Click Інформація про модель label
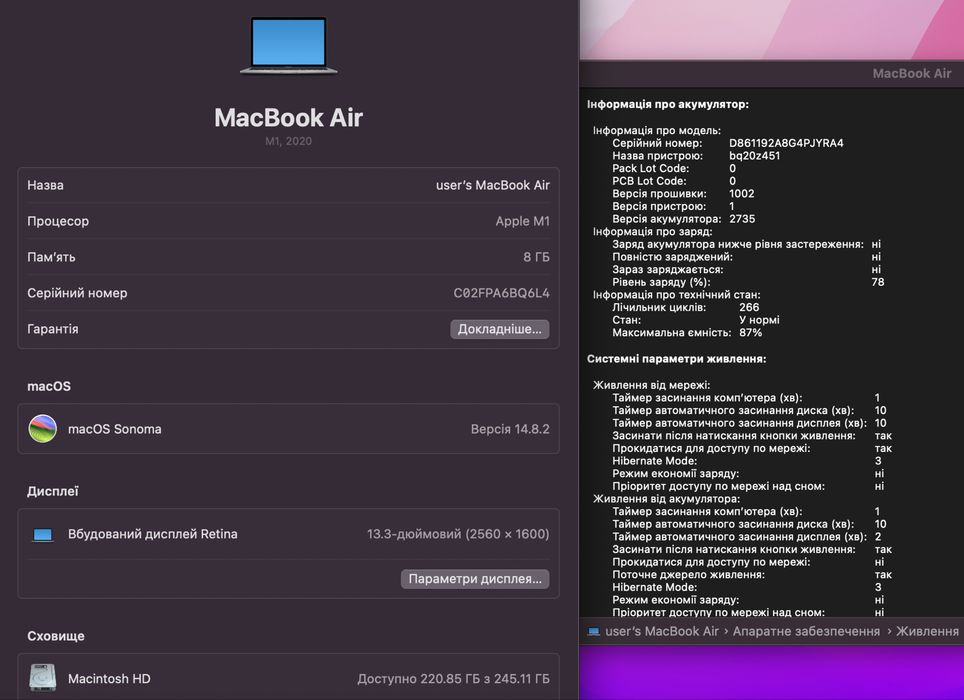 tap(657, 130)
